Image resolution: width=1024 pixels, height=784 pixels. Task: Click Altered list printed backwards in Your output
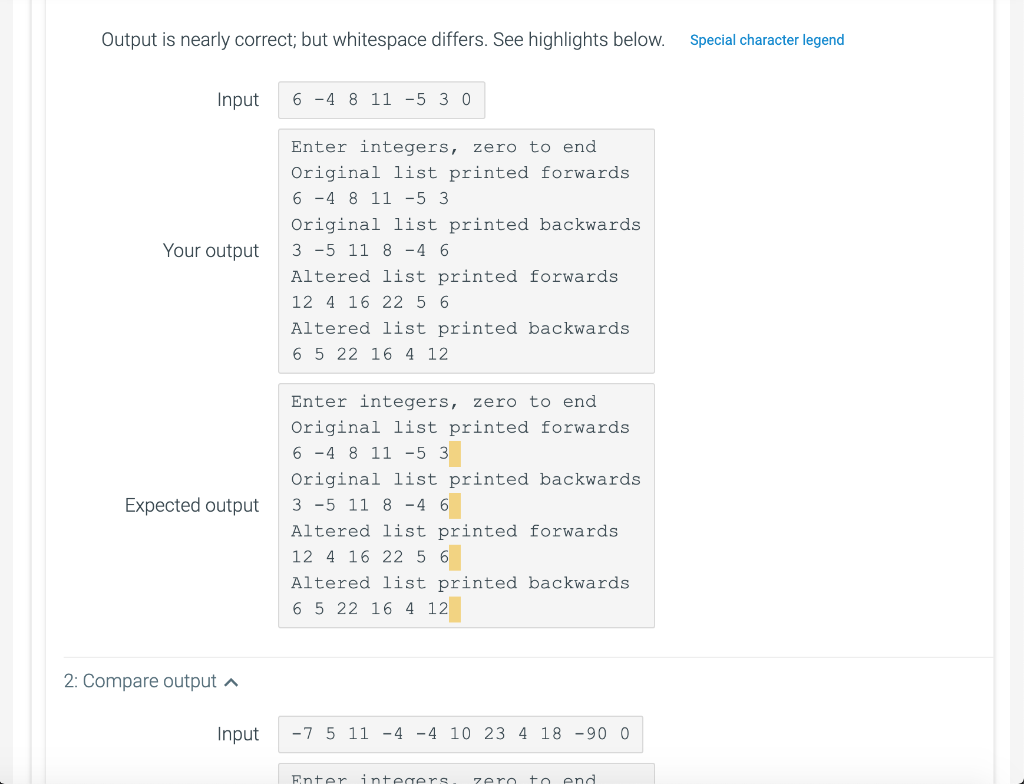click(460, 329)
